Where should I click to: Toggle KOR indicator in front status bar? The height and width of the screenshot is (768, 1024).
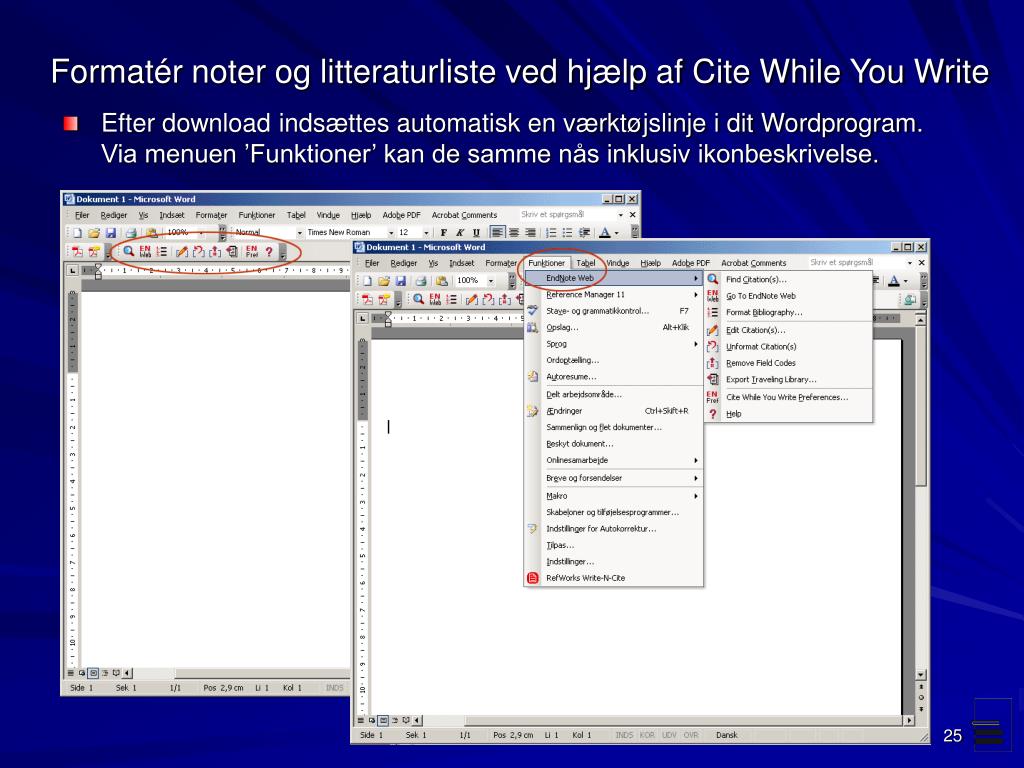[647, 735]
